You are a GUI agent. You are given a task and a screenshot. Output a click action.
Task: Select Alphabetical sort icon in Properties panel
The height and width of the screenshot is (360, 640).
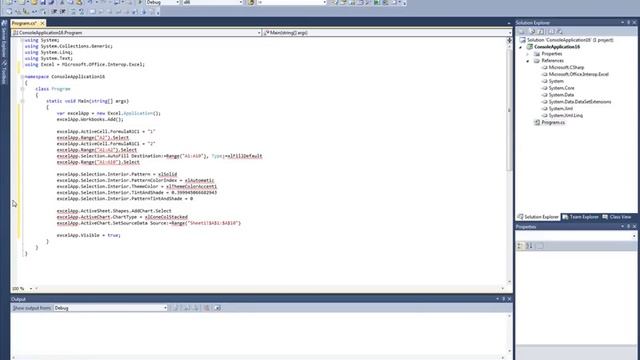click(x=529, y=246)
